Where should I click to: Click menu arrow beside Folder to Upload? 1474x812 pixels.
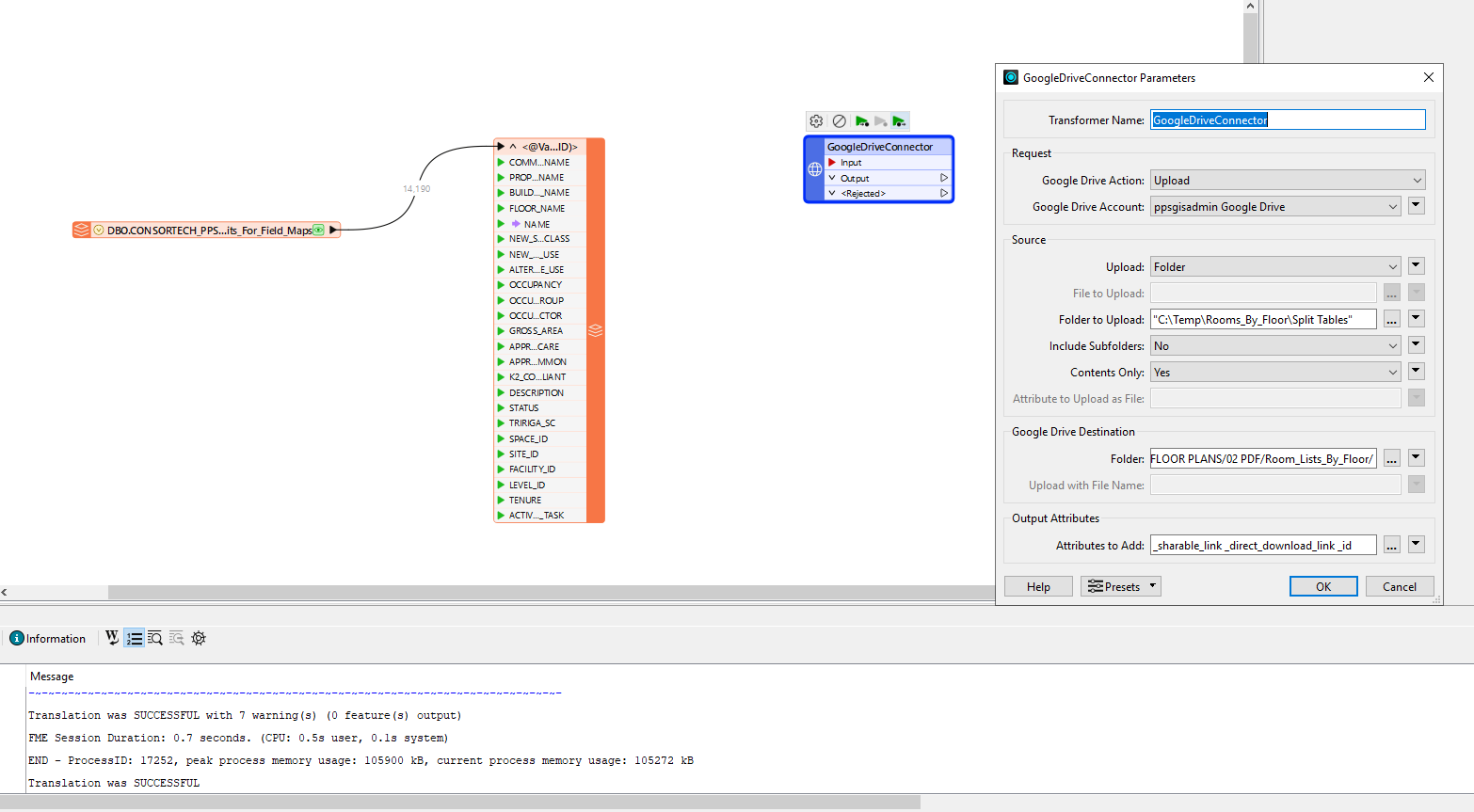click(x=1416, y=319)
